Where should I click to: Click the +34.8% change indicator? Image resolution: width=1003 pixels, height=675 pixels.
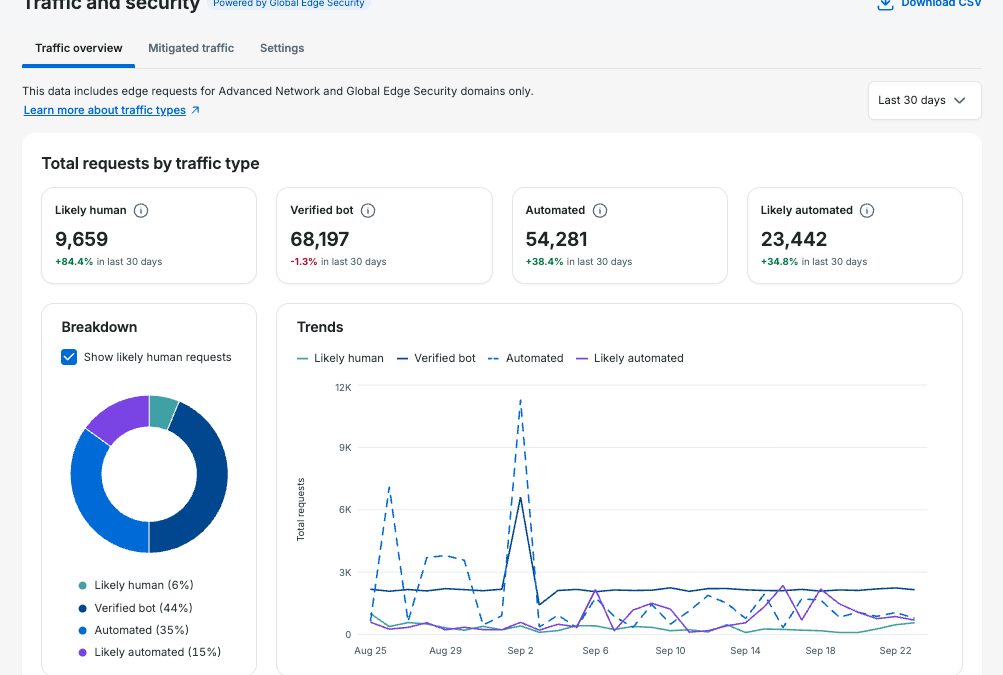click(x=780, y=262)
